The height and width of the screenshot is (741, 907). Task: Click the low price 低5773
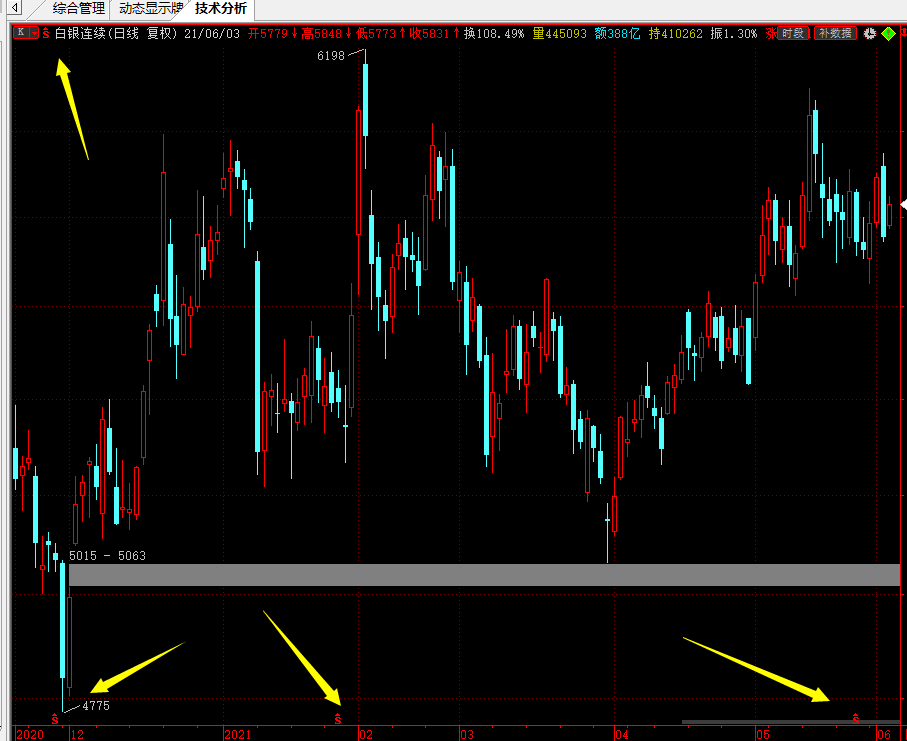pos(376,34)
